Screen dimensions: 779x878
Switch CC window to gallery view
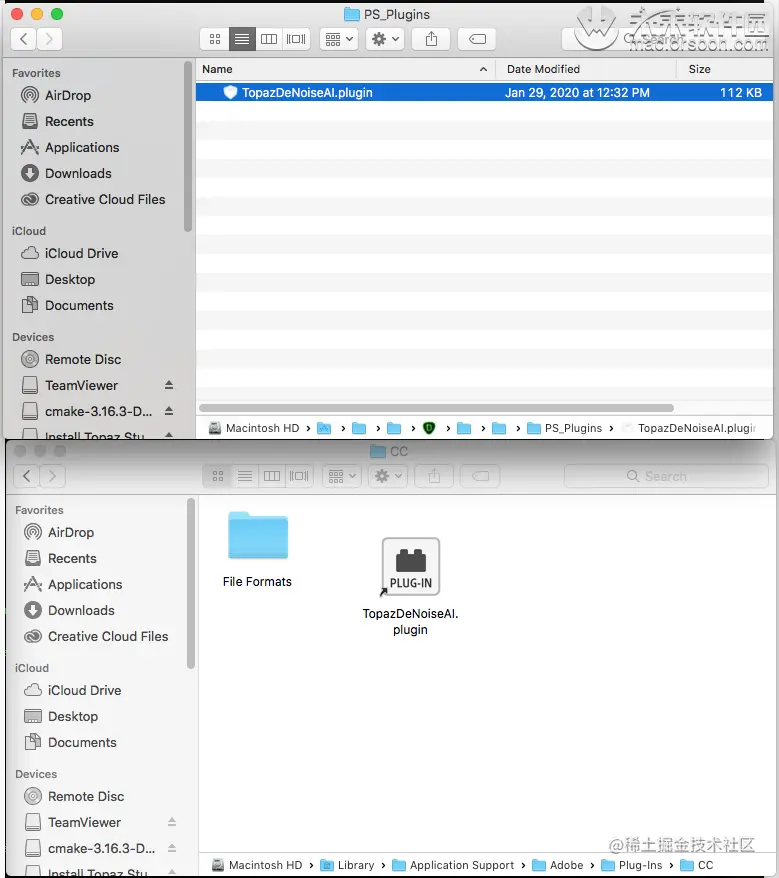pyautogui.click(x=298, y=477)
